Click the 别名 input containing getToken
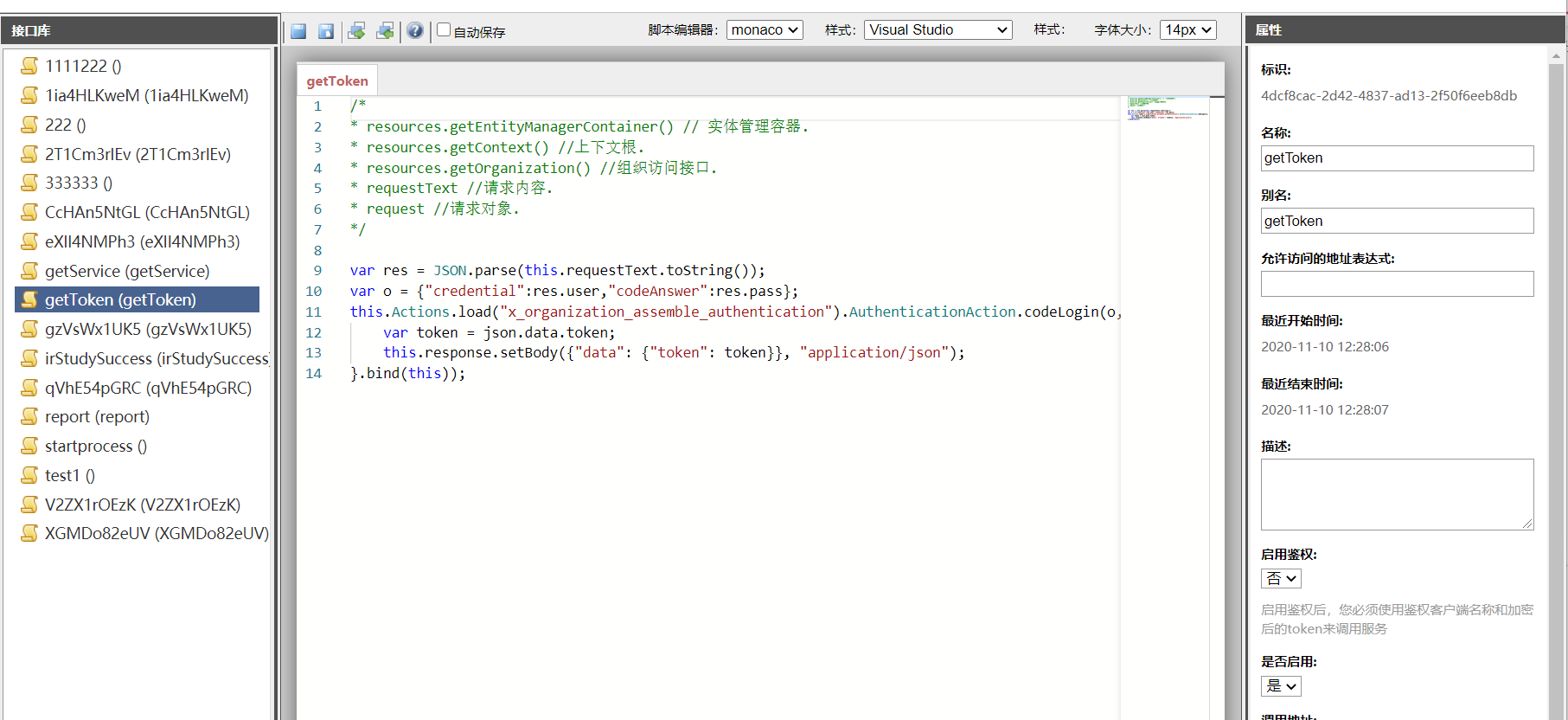1568x720 pixels. 1397,221
